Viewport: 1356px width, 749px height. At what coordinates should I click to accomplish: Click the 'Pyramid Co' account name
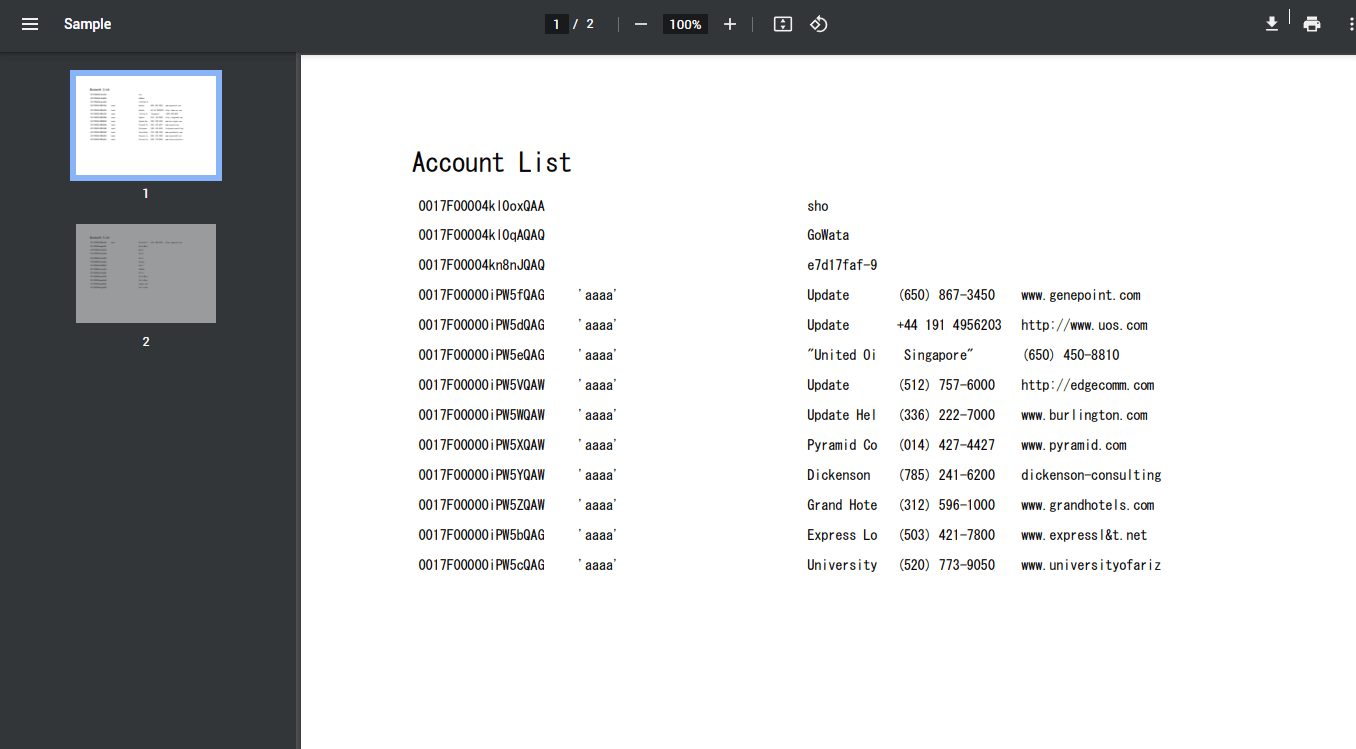point(842,445)
